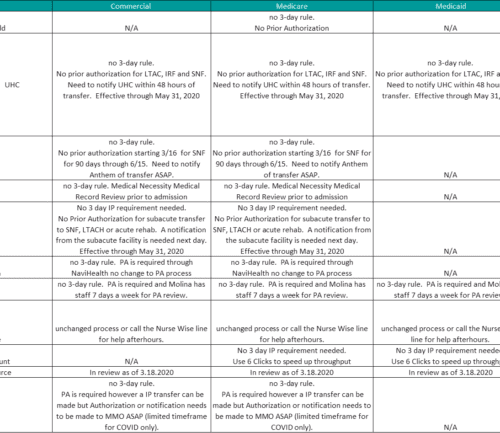This screenshot has width=500, height=433.
Task: Select Medicare 'Use 6 Clicks to speed up' cell
Action: pos(292,356)
